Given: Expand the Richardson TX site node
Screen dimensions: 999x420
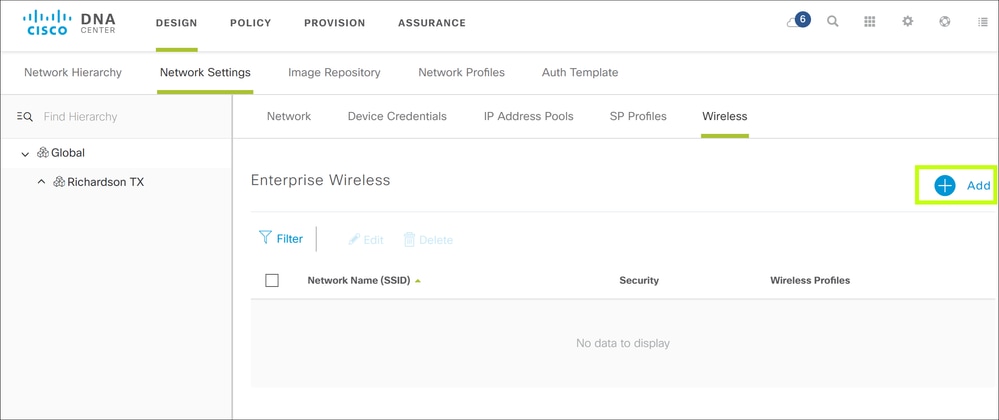Looking at the screenshot, I should (41, 182).
